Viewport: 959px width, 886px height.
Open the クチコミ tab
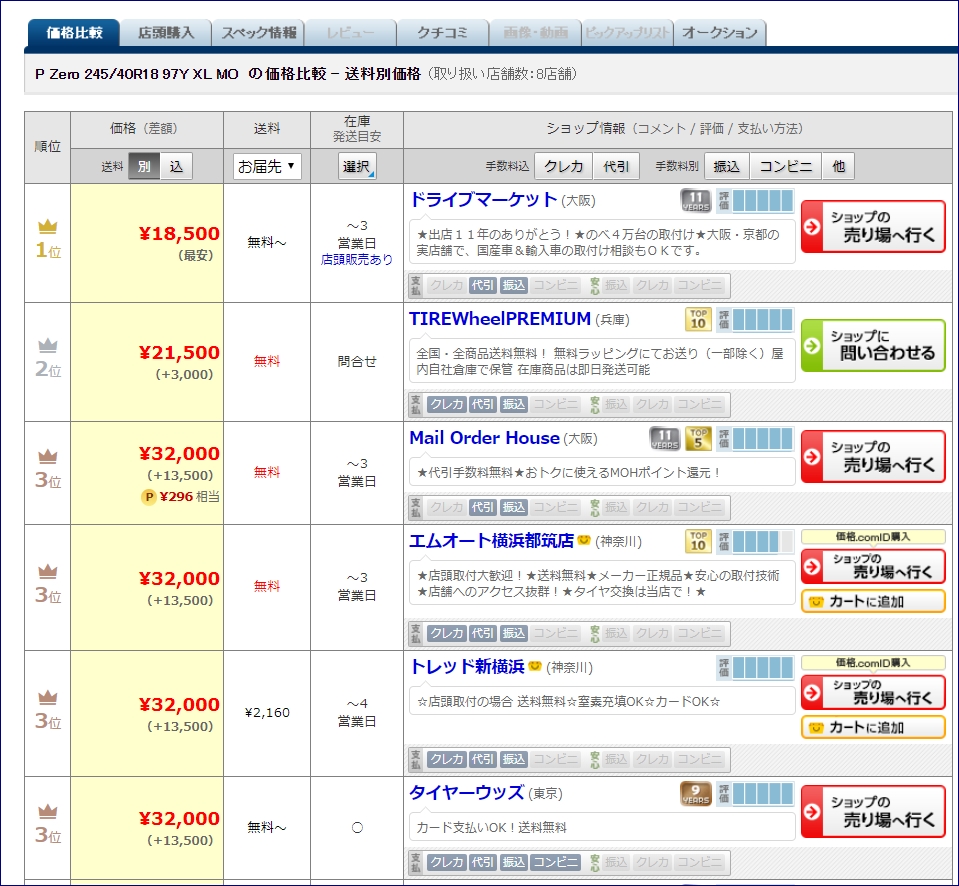443,33
